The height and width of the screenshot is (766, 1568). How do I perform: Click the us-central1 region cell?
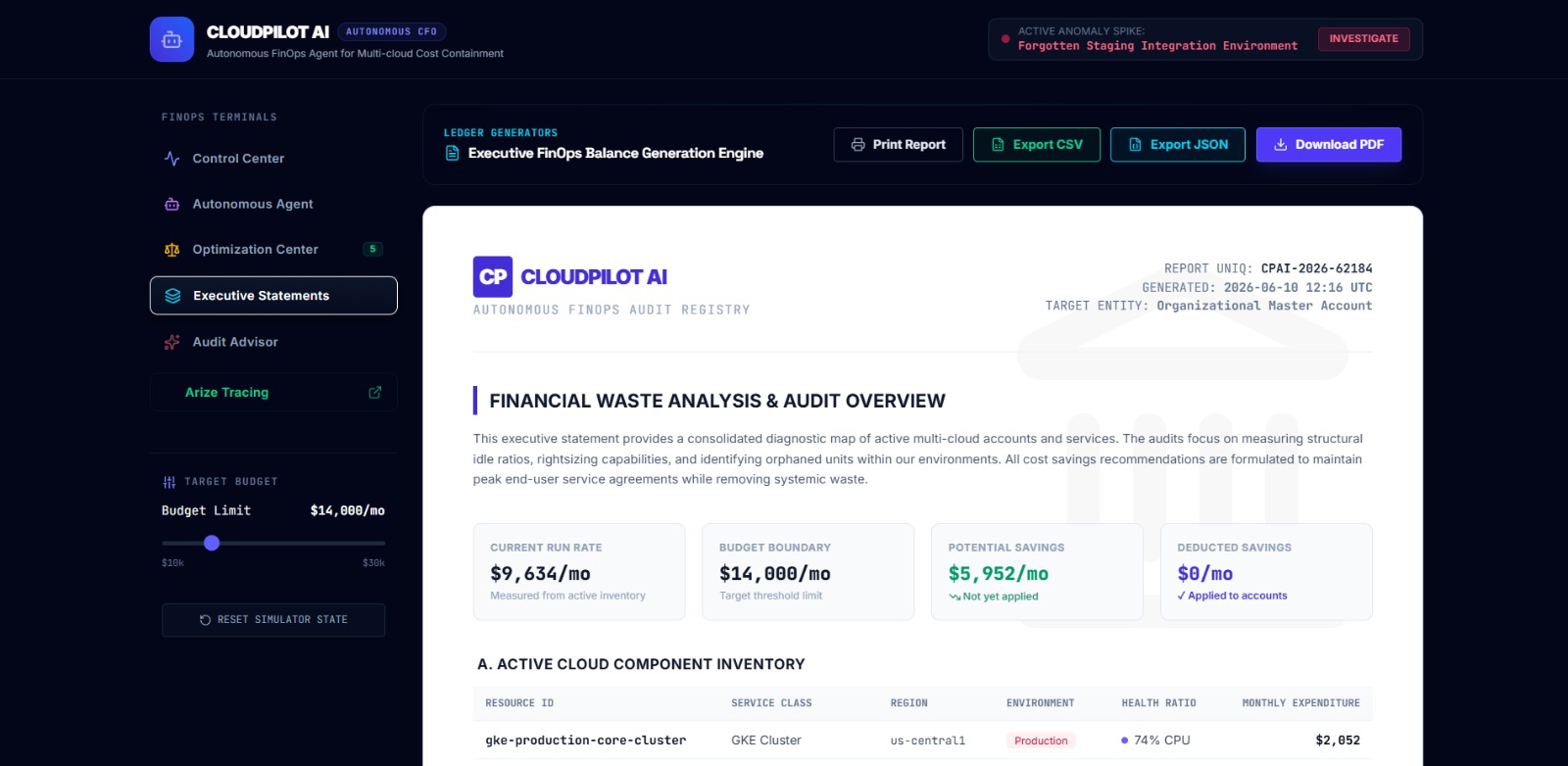(927, 741)
